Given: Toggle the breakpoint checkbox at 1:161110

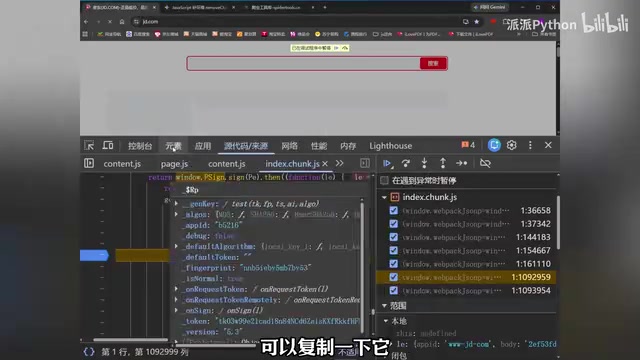Looking at the screenshot, I should tap(393, 264).
